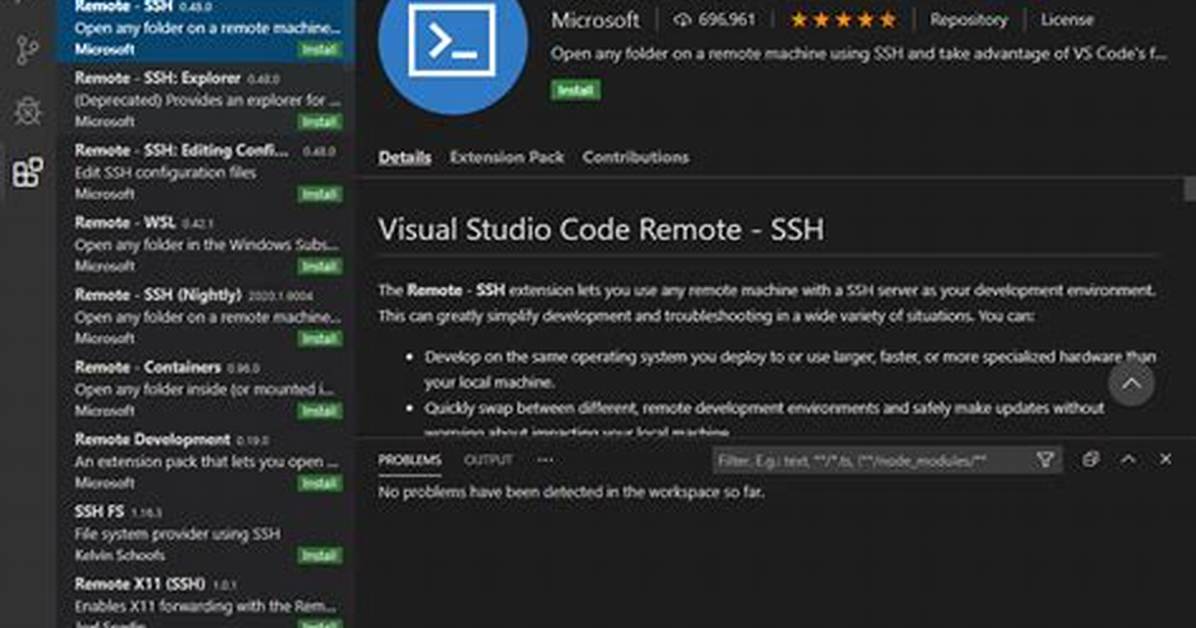Switch to Details tab
This screenshot has width=1196, height=628.
[x=404, y=157]
